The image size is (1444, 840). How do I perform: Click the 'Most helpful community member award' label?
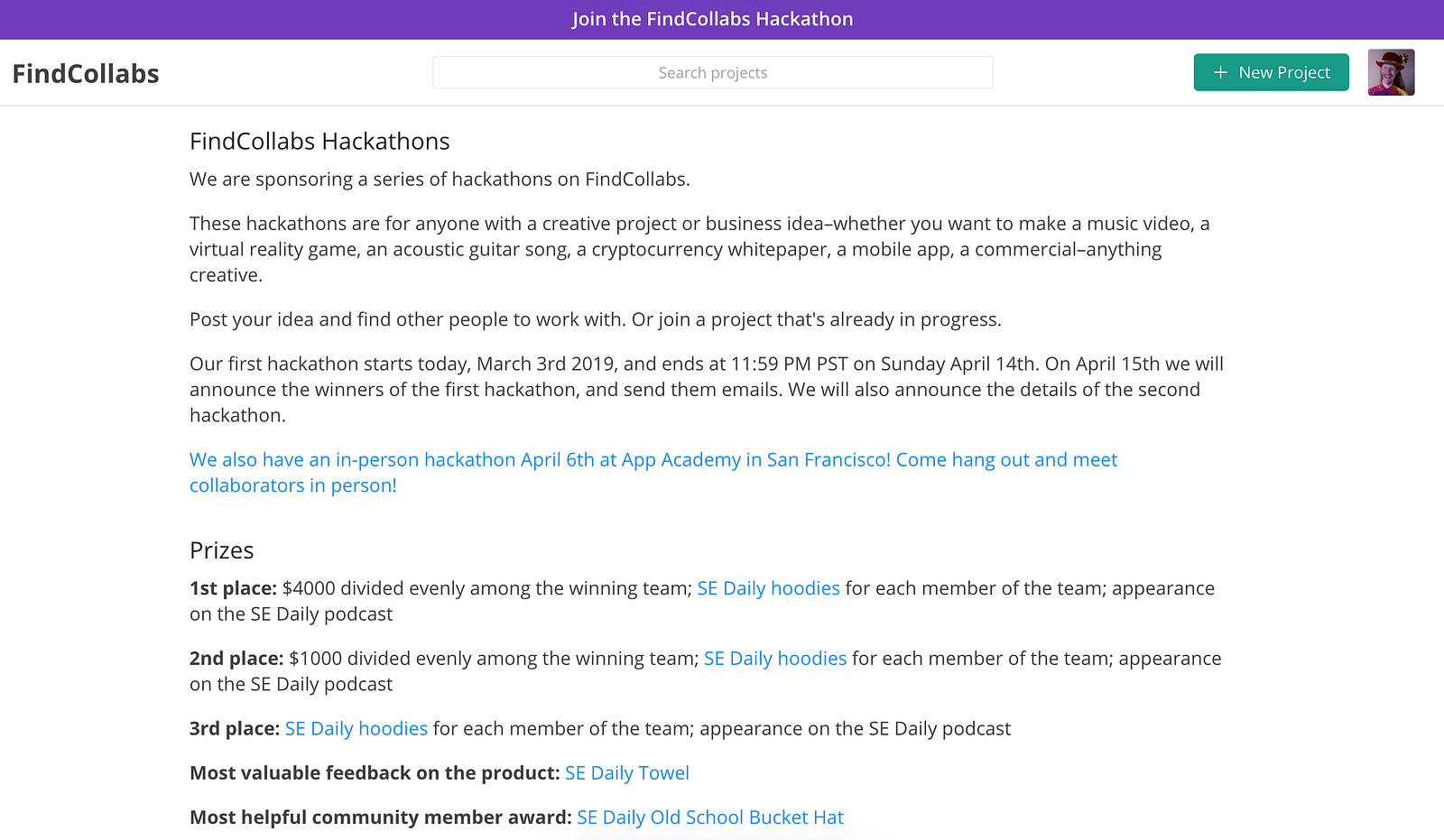tap(381, 817)
